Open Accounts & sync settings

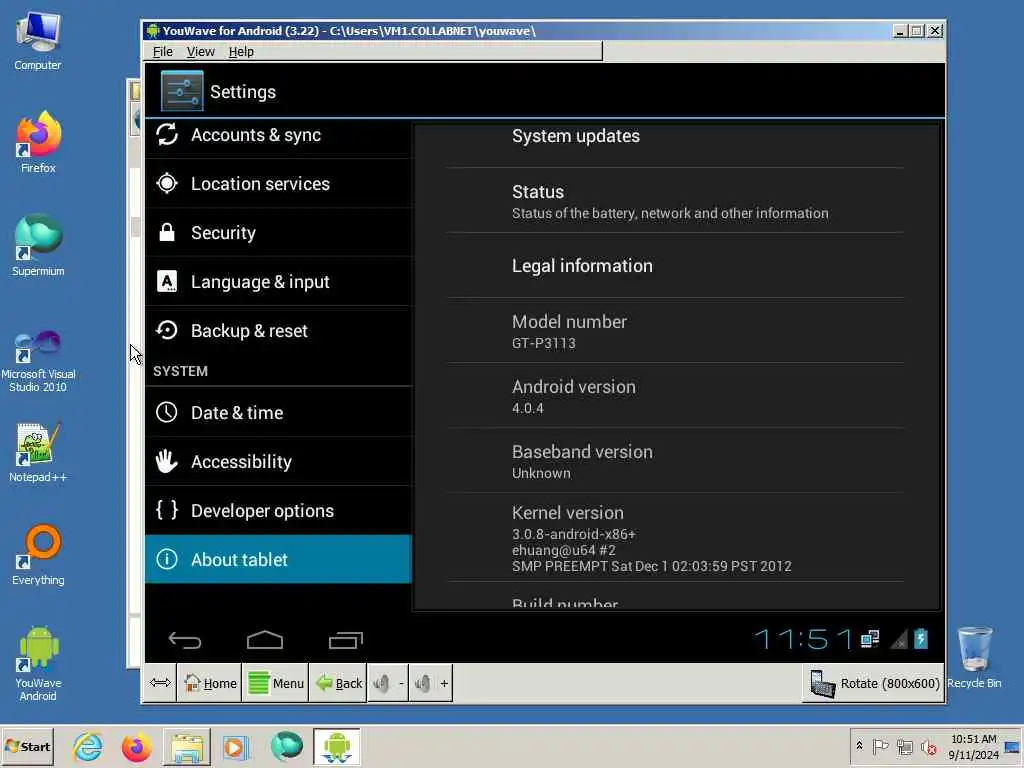tap(279, 135)
